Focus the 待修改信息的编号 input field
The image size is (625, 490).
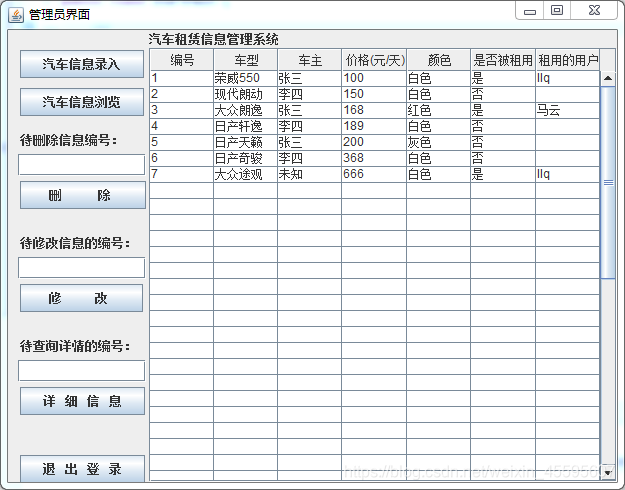(x=81, y=268)
